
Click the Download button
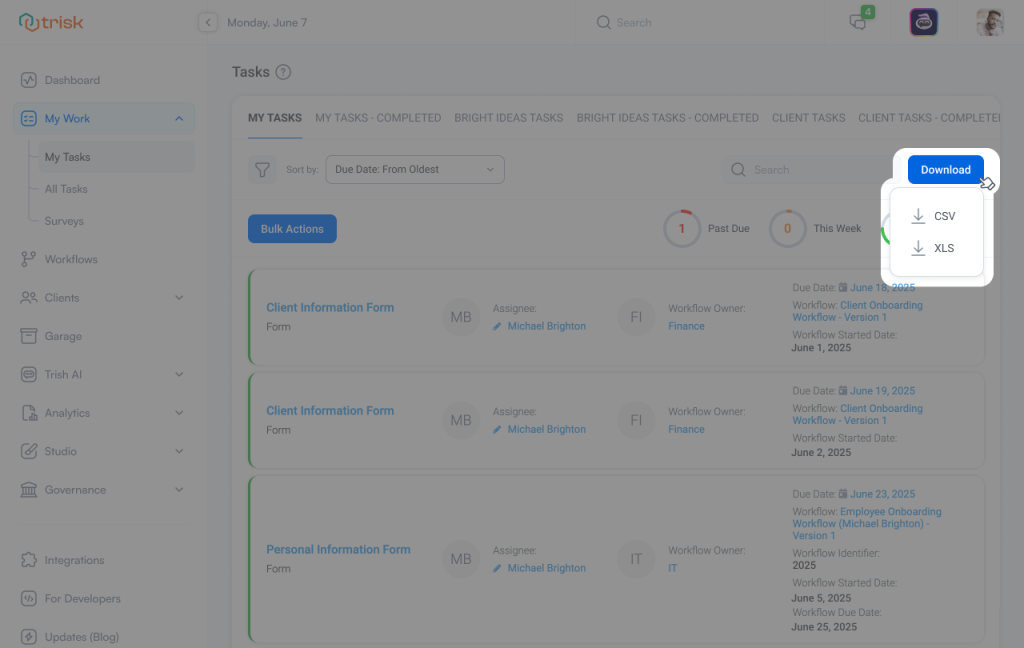click(x=946, y=170)
